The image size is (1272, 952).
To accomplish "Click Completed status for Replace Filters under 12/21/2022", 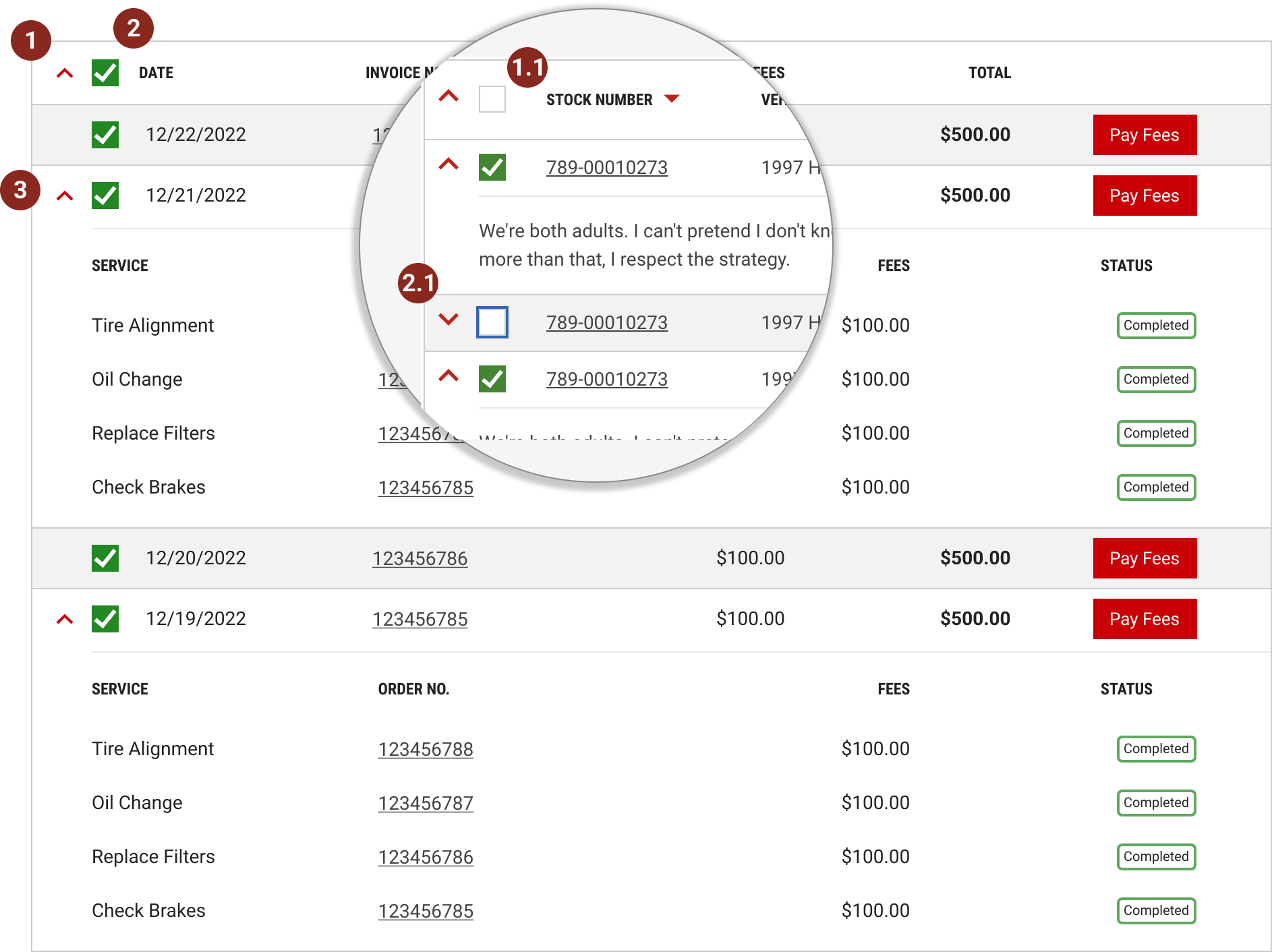I will coord(1156,434).
